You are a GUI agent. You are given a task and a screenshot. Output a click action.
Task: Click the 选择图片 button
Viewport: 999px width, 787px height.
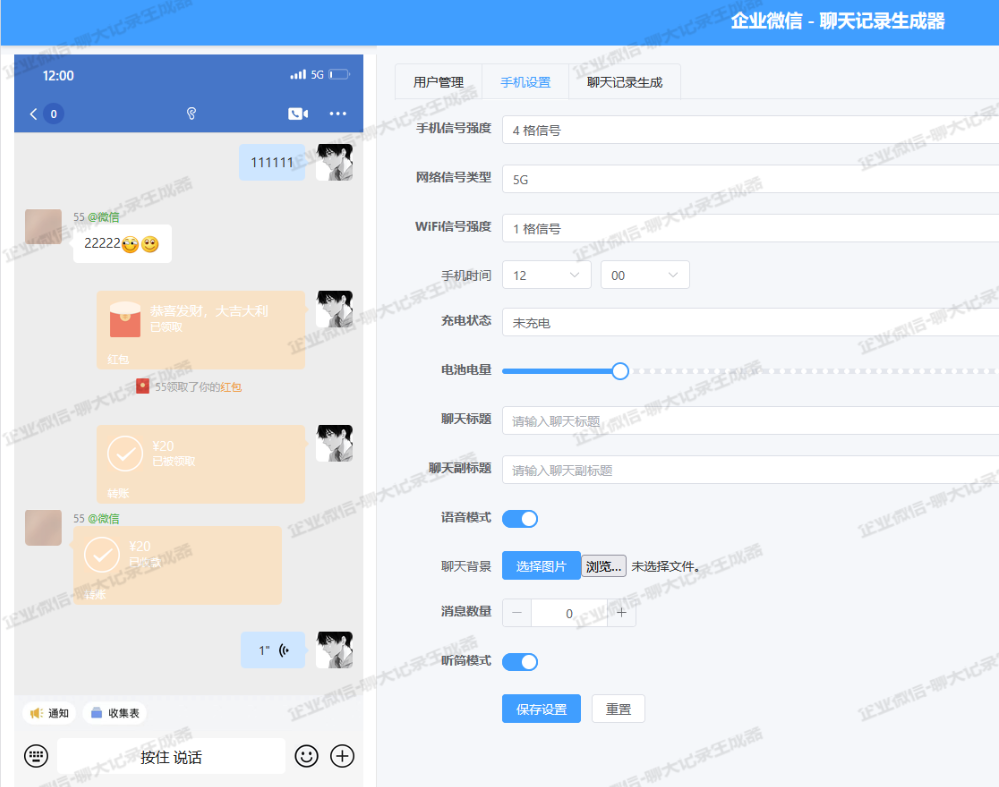tap(541, 566)
